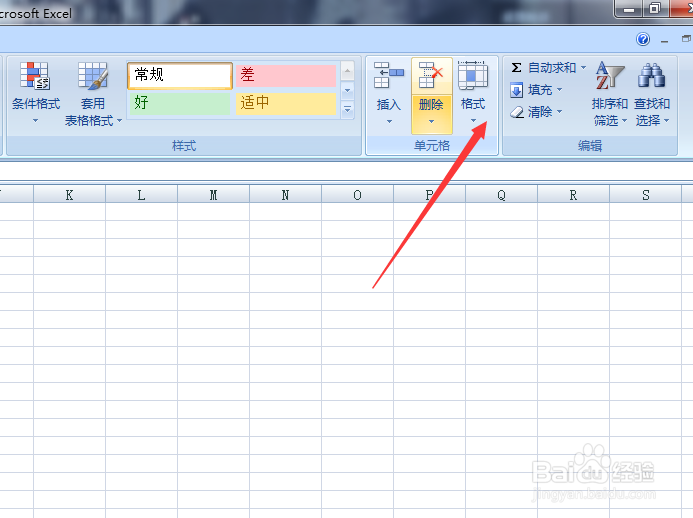Apply the Good (好) cell style
693x518 pixels.
[179, 103]
